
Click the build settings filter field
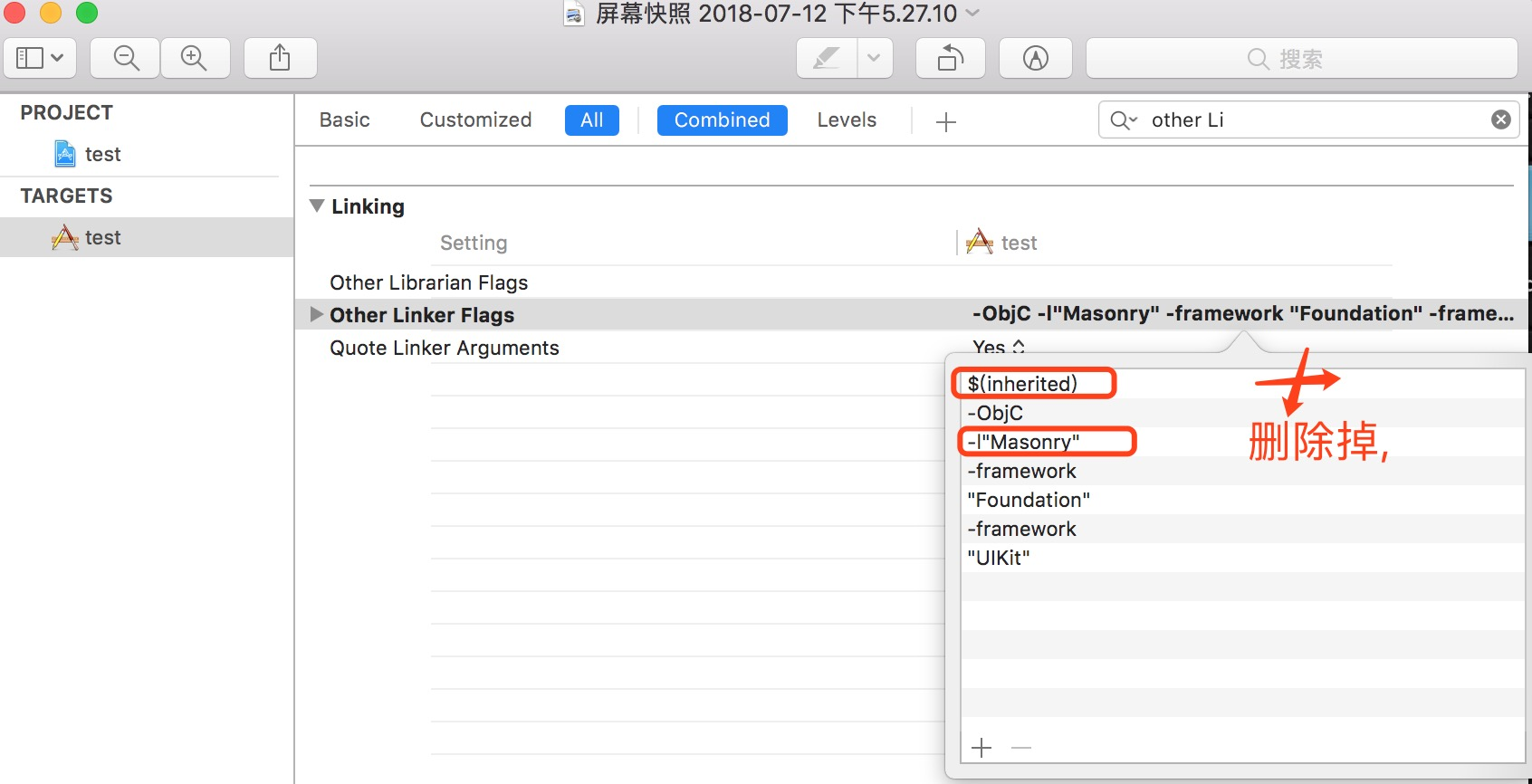pyautogui.click(x=1308, y=120)
